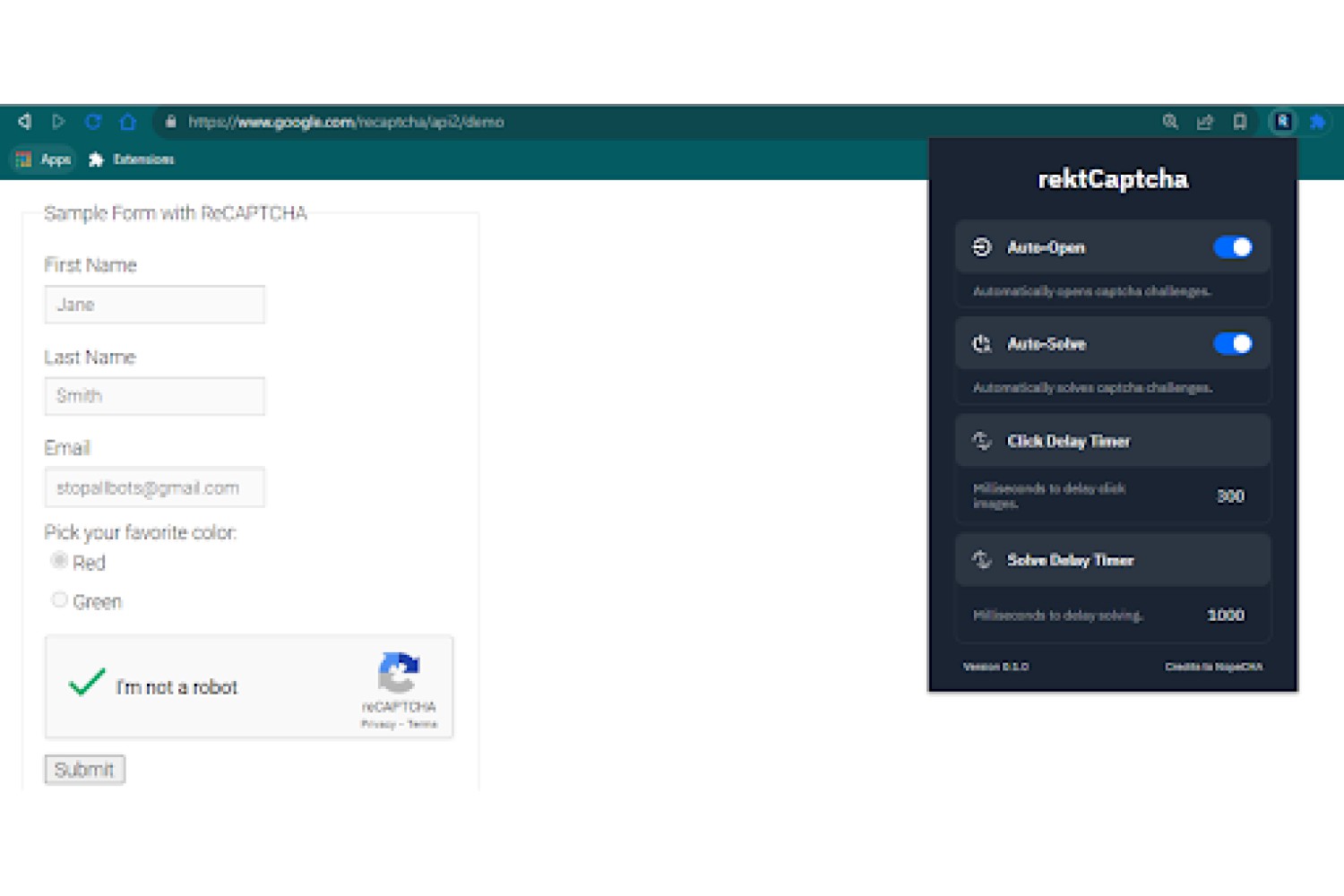The height and width of the screenshot is (896, 1344).
Task: Click the URL address bar text
Action: tap(346, 122)
